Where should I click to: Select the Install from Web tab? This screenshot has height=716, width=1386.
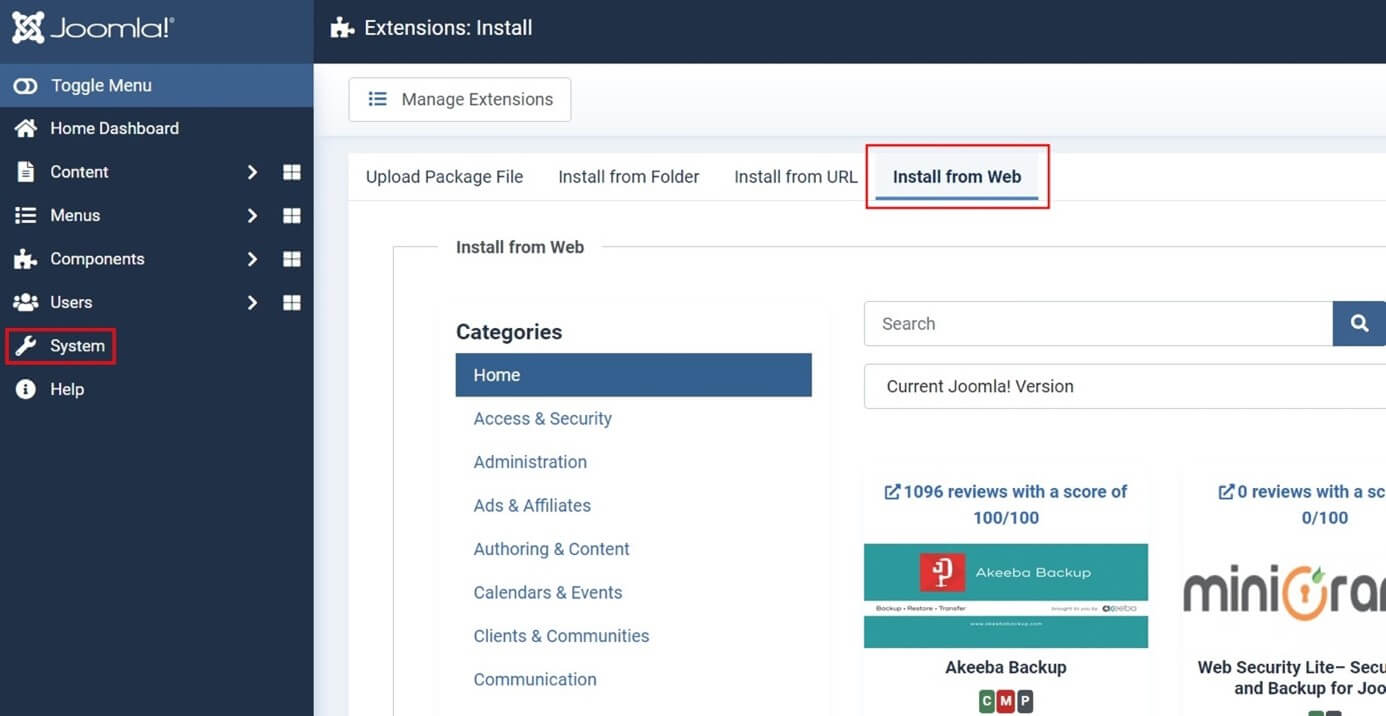[957, 177]
